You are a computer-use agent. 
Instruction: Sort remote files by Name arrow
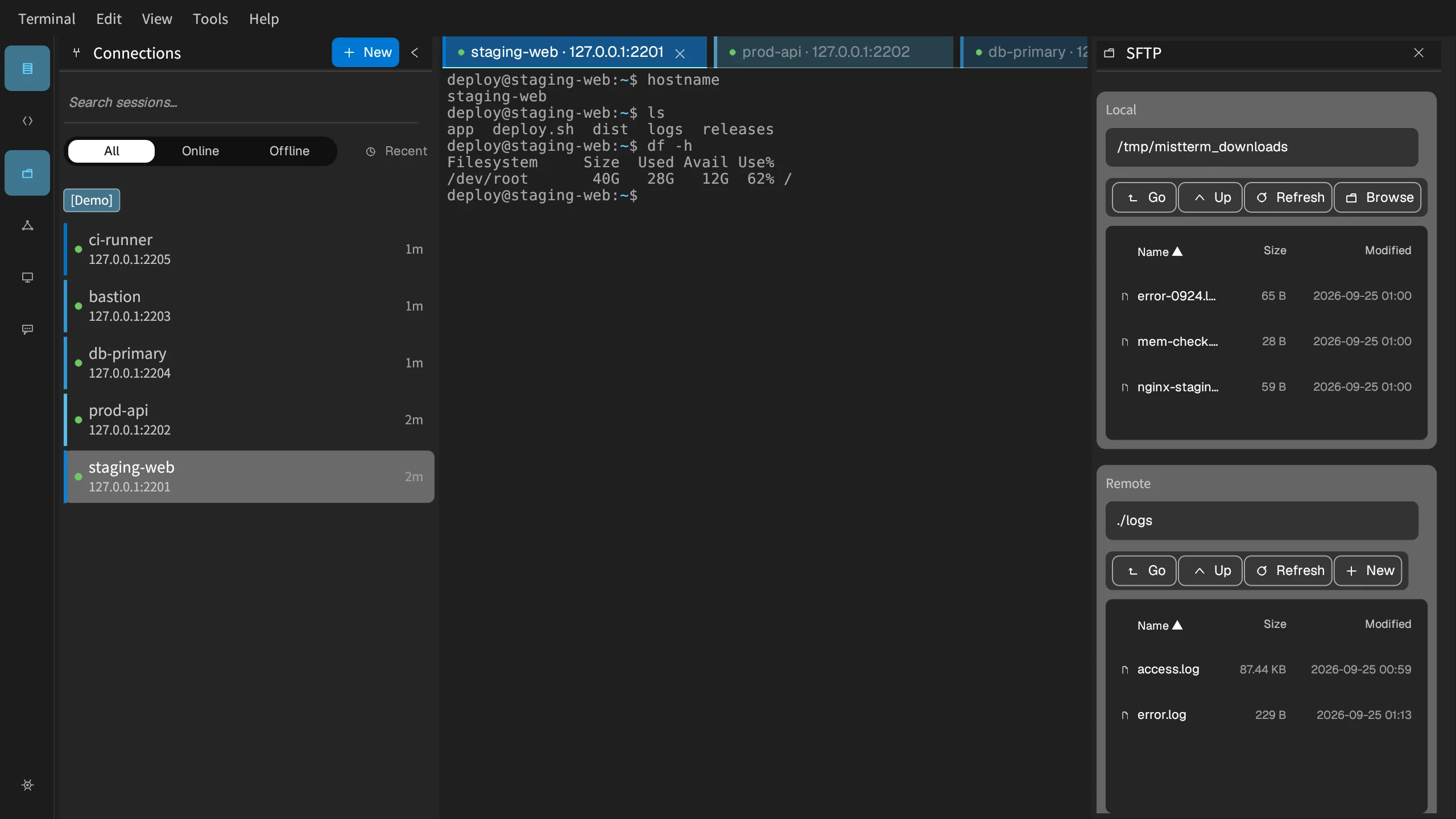[x=1177, y=625]
